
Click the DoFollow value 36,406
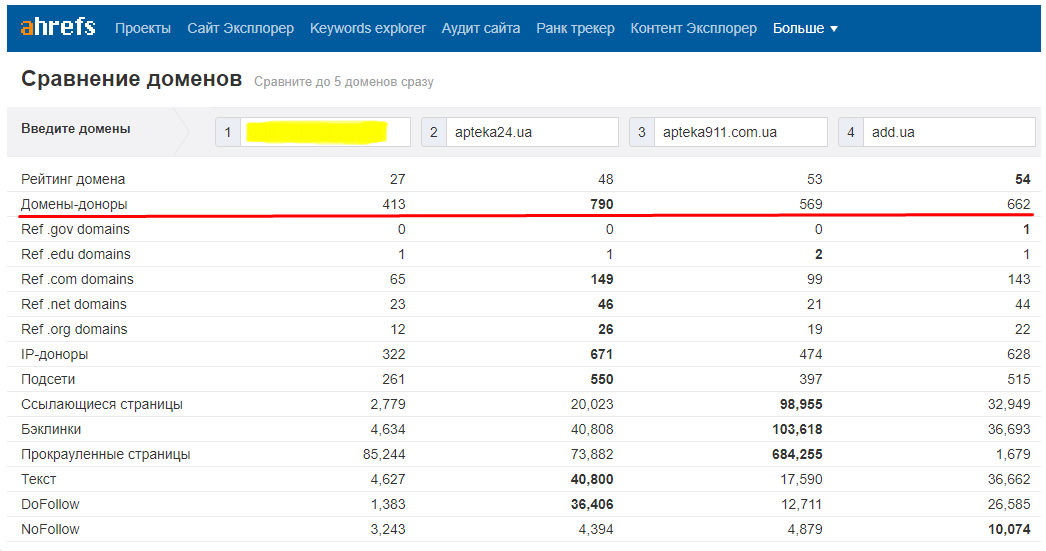point(592,504)
